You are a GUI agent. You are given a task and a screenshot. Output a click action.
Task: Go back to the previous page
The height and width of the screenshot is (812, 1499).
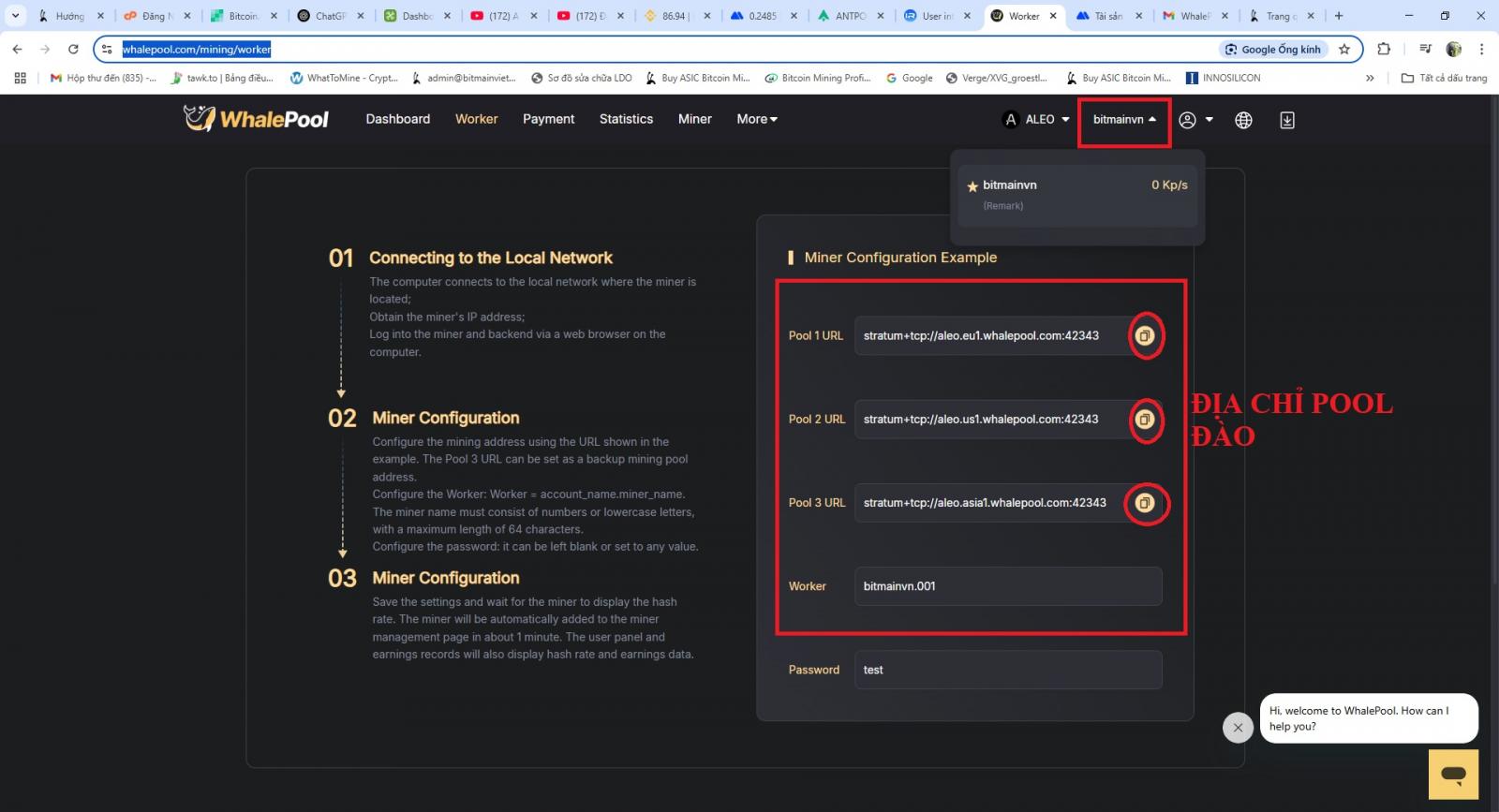(x=17, y=49)
